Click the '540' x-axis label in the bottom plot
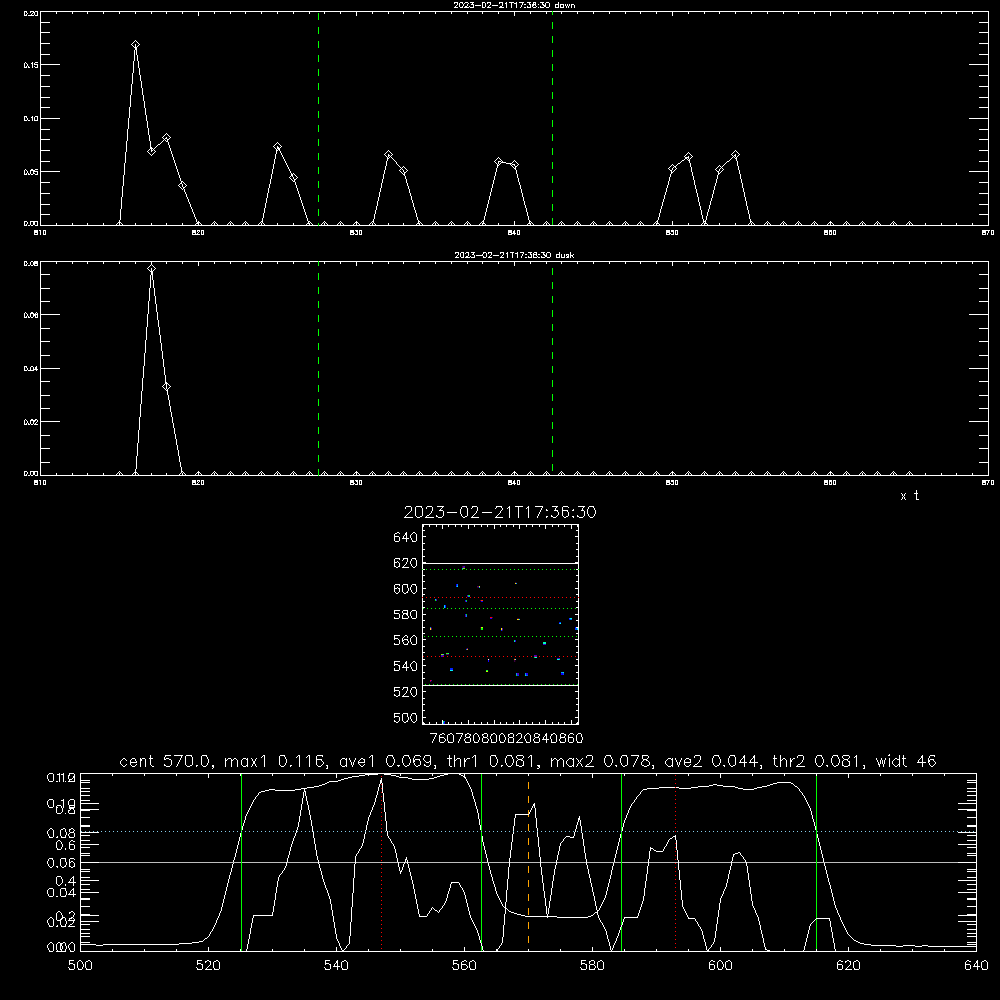Screen dimensions: 1000x1000 pyautogui.click(x=336, y=966)
